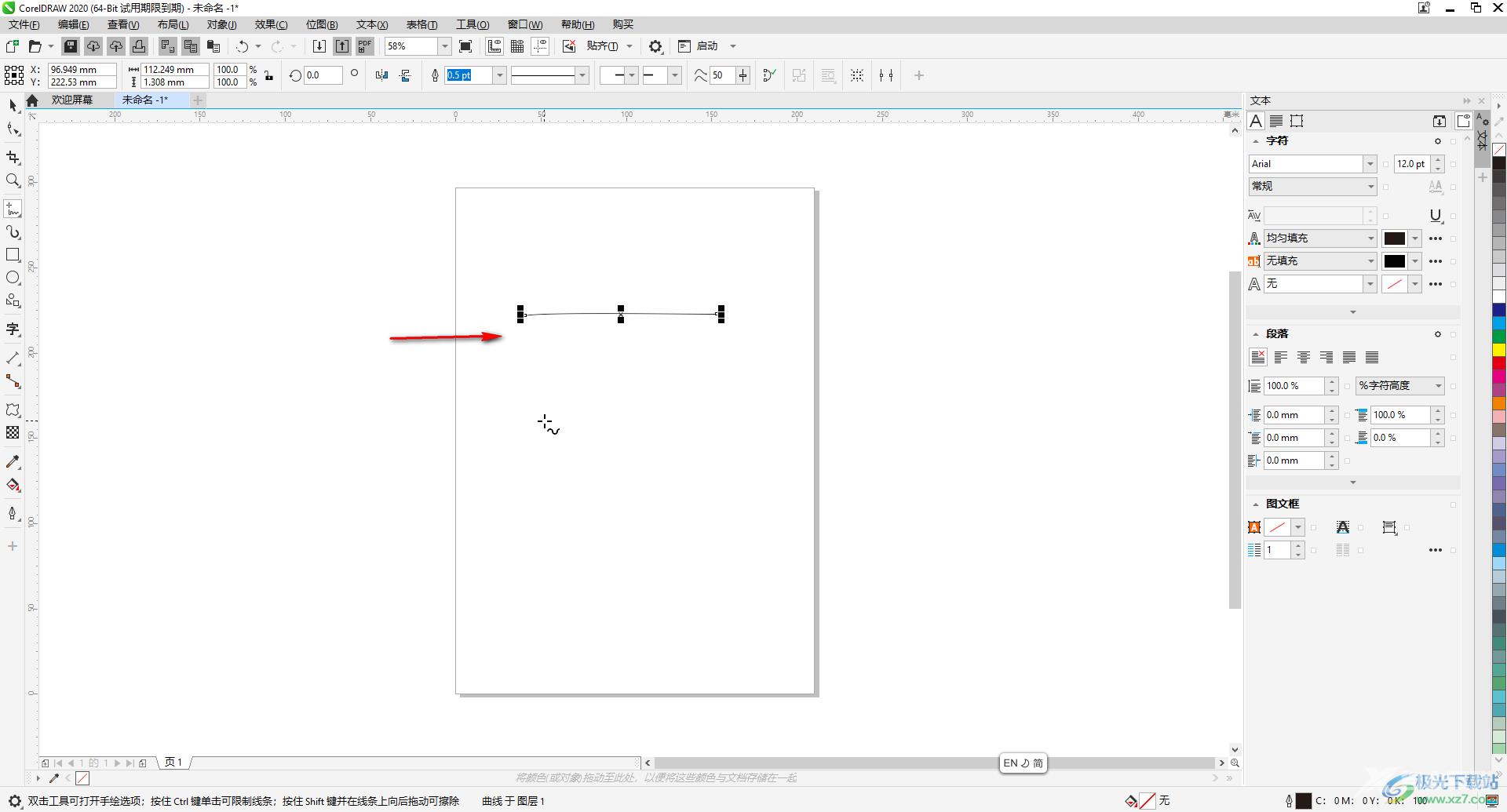Open the zoom level dropdown
Image resolution: width=1507 pixels, height=812 pixels.
point(444,46)
